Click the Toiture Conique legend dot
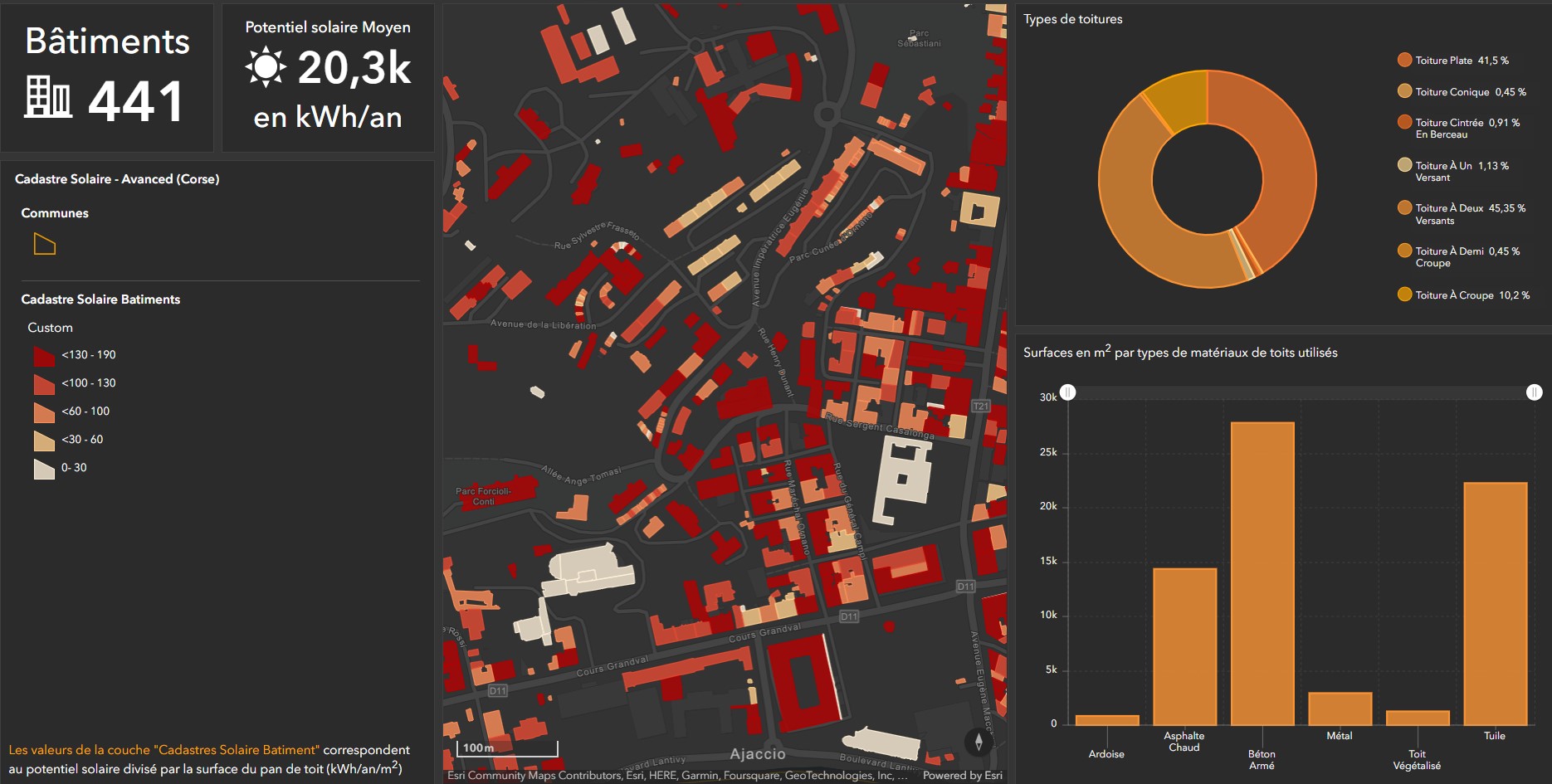1552x784 pixels. 1404,91
